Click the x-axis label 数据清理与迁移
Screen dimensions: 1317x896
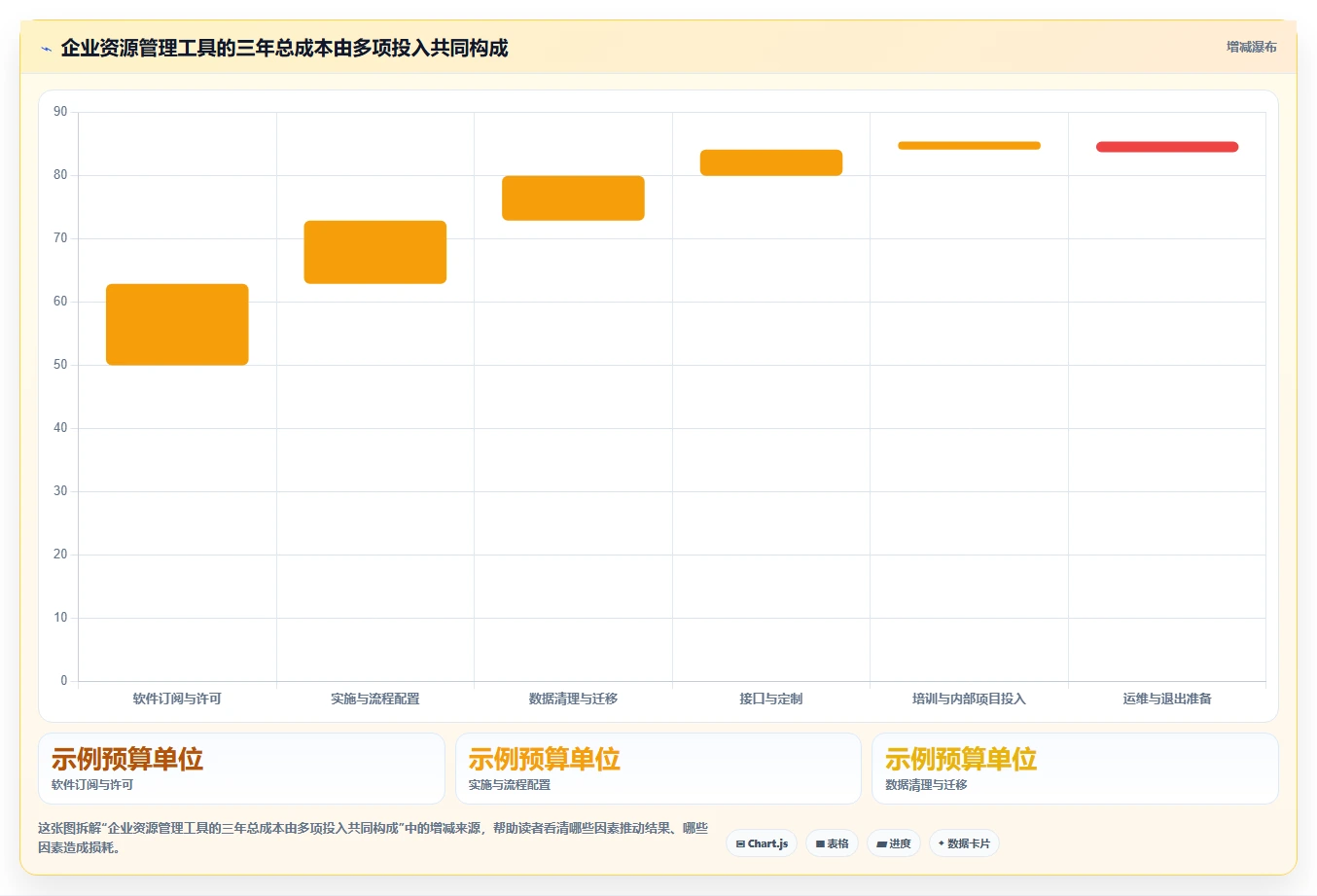pyautogui.click(x=573, y=699)
